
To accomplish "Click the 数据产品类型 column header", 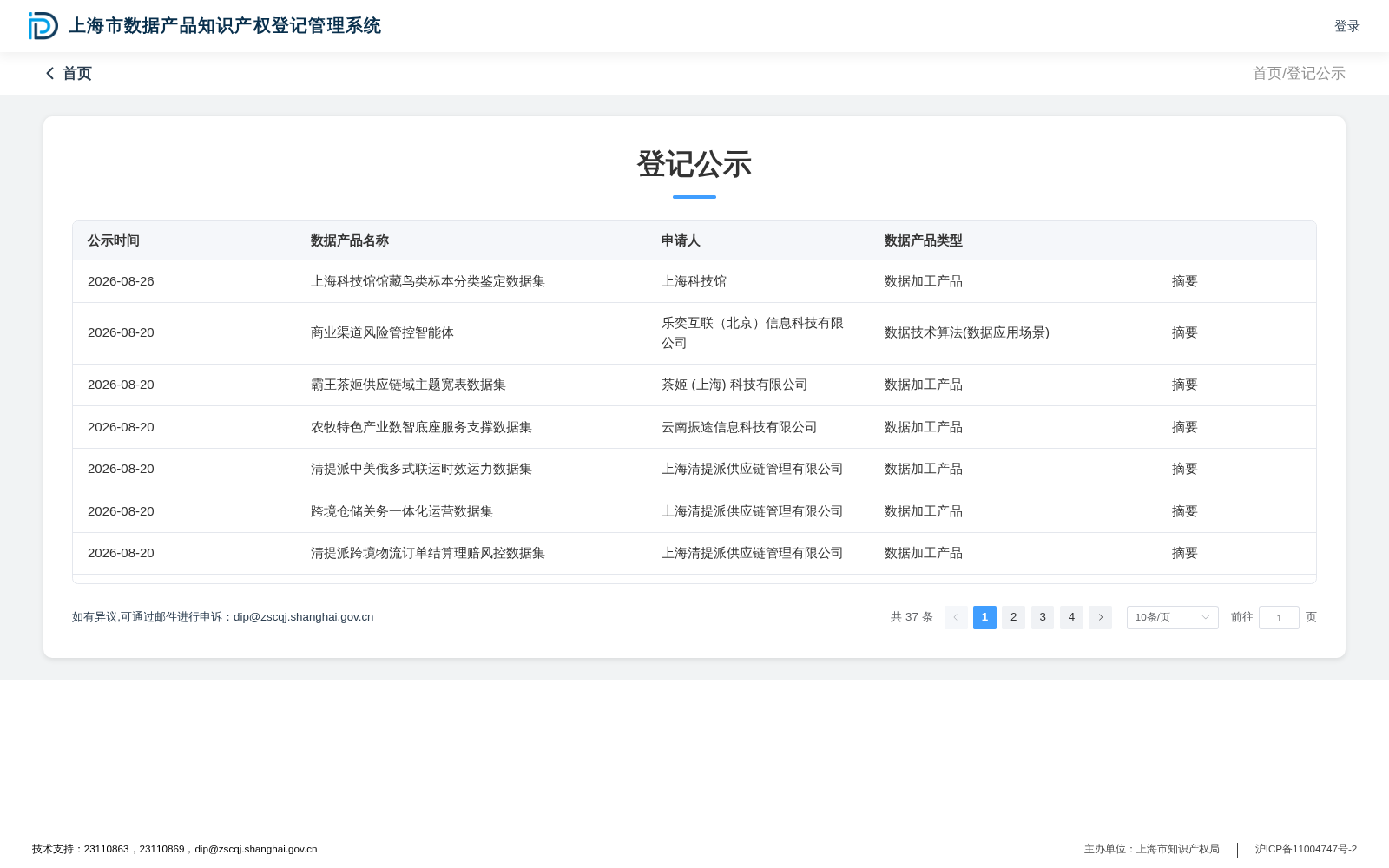I will click(x=924, y=240).
